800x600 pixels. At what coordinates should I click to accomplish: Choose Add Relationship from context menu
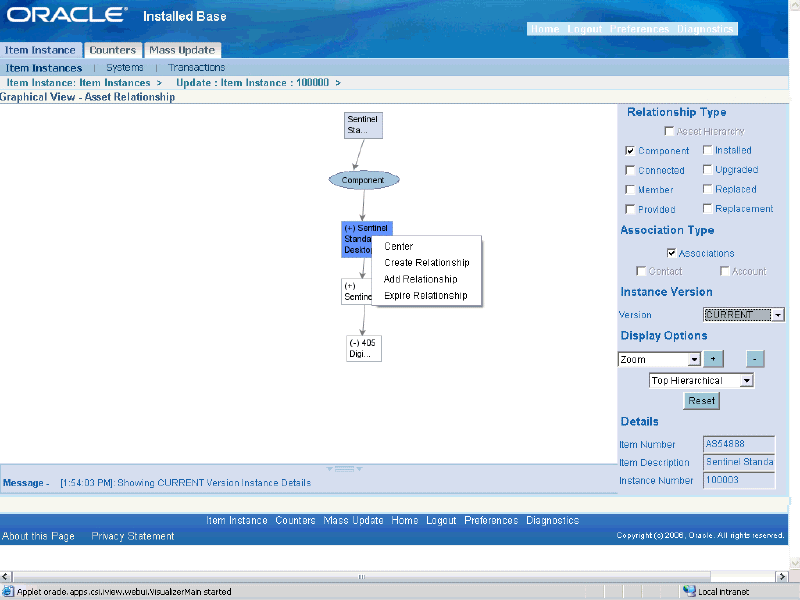(x=420, y=279)
